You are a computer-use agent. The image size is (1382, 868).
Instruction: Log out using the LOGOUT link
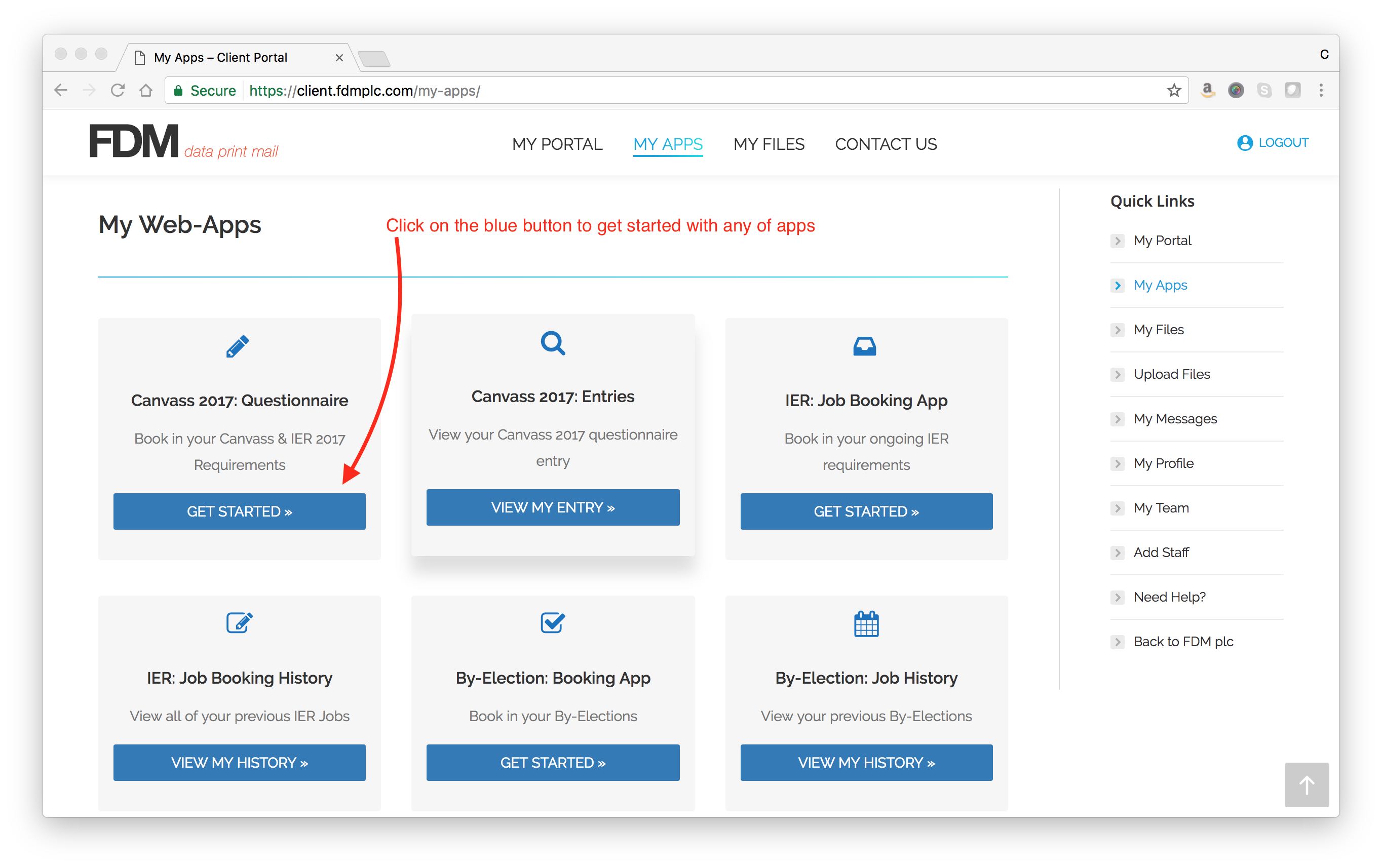[x=1283, y=143]
